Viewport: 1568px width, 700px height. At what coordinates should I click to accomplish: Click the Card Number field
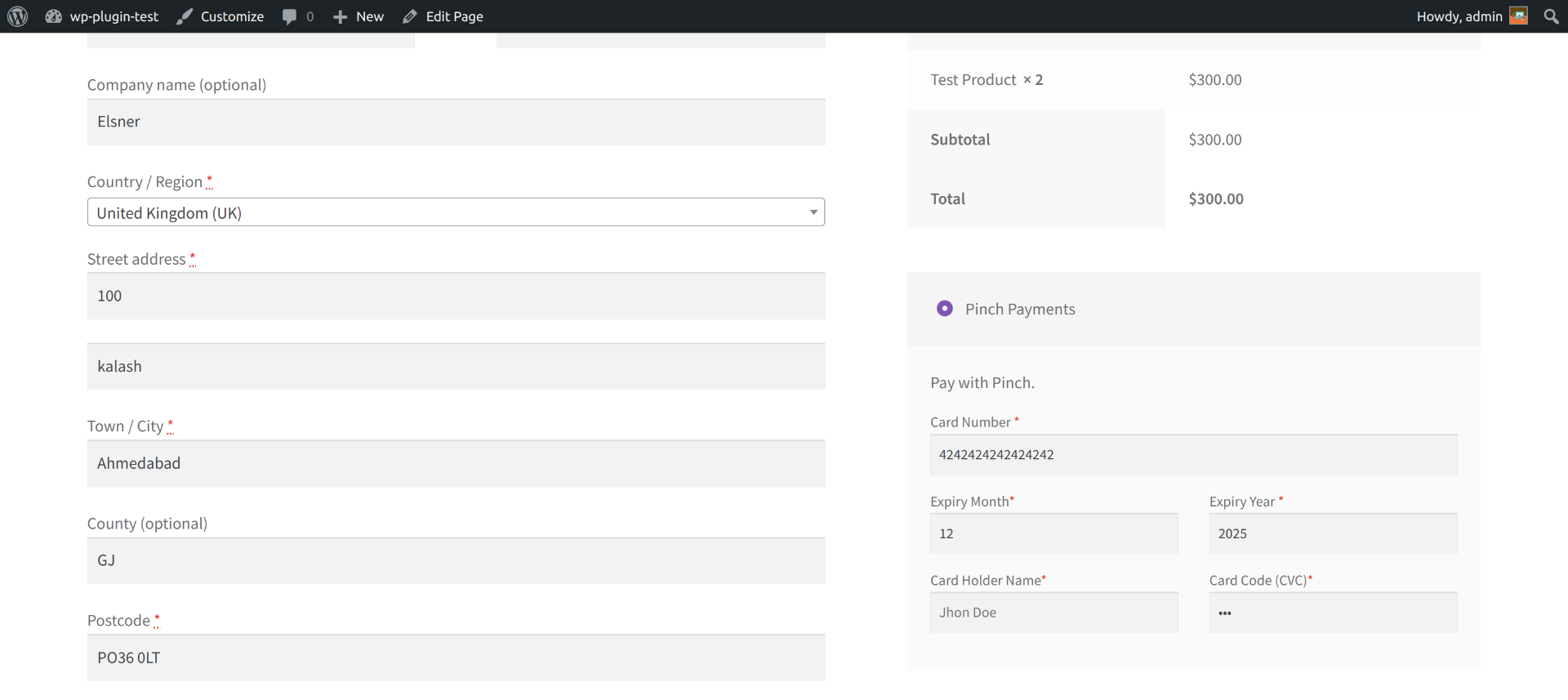[x=1193, y=455]
